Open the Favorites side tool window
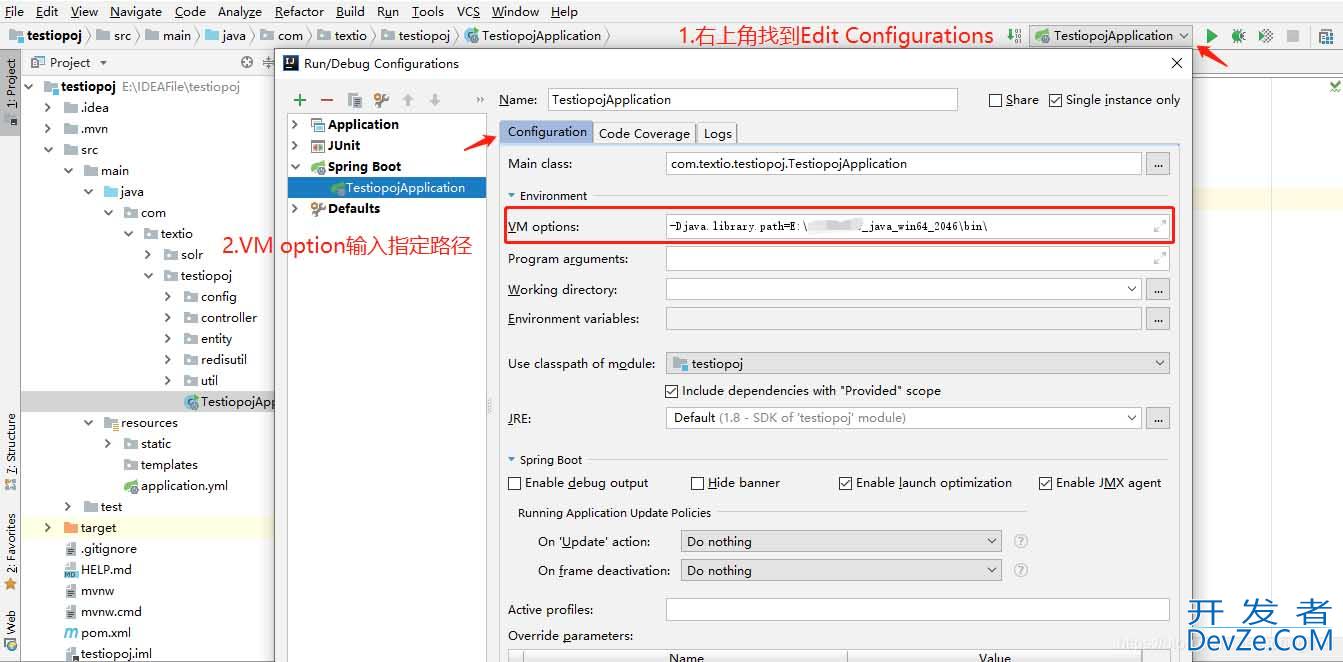 (11, 550)
